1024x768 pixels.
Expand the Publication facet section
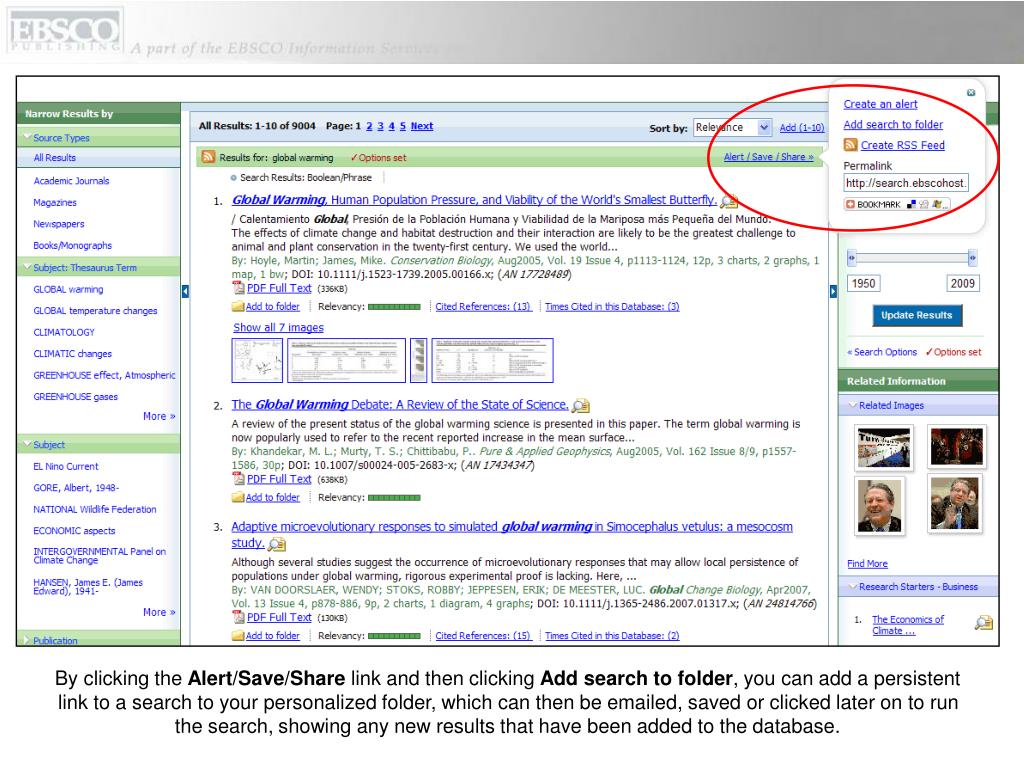tap(27, 640)
